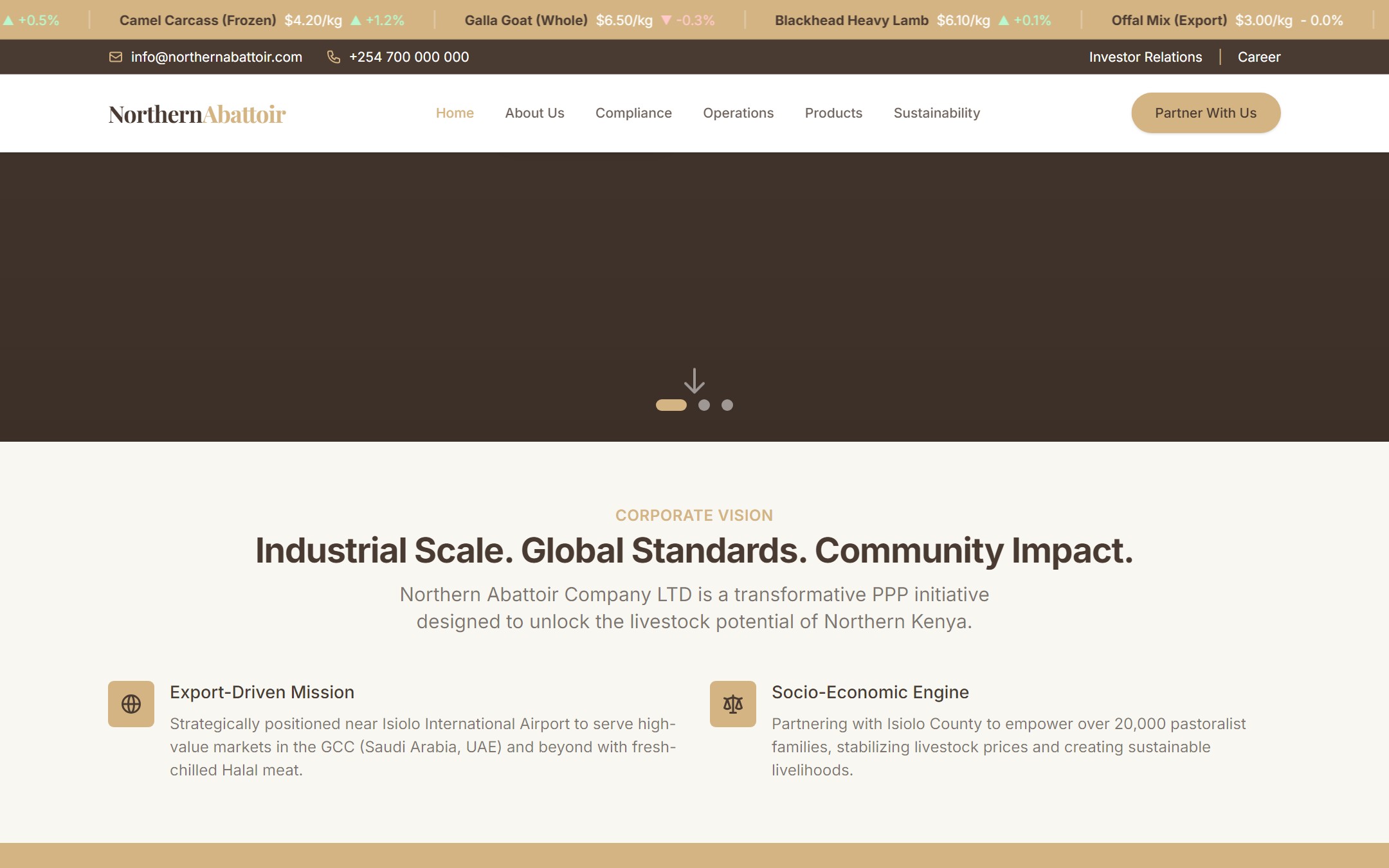
Task: Click the $3.00/kg price value
Action: (1264, 21)
